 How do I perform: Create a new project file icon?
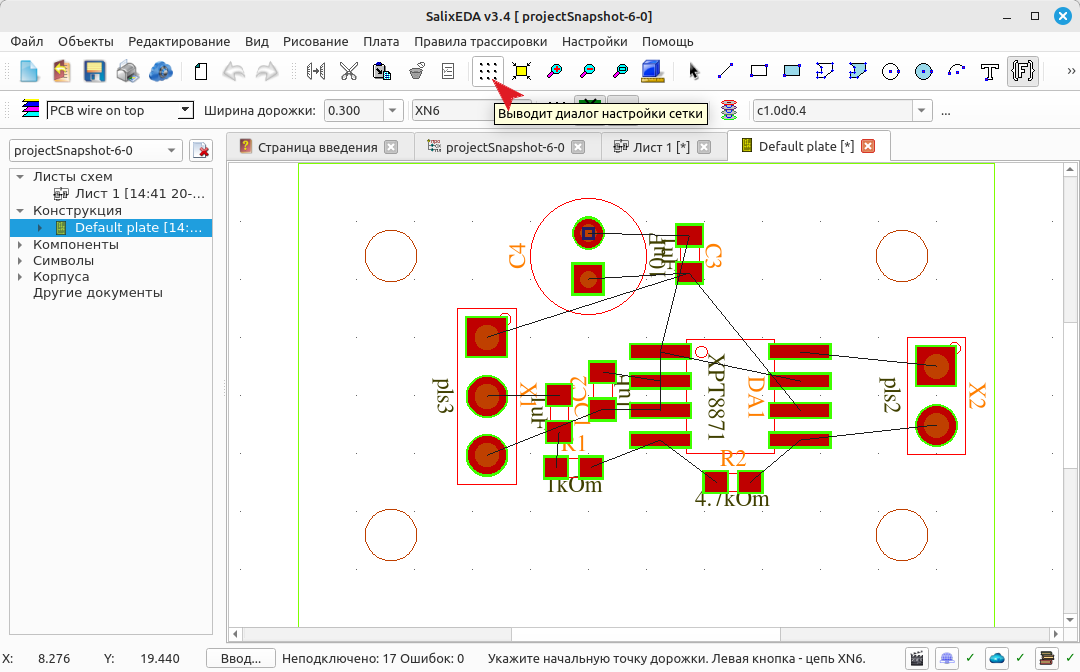click(x=29, y=71)
